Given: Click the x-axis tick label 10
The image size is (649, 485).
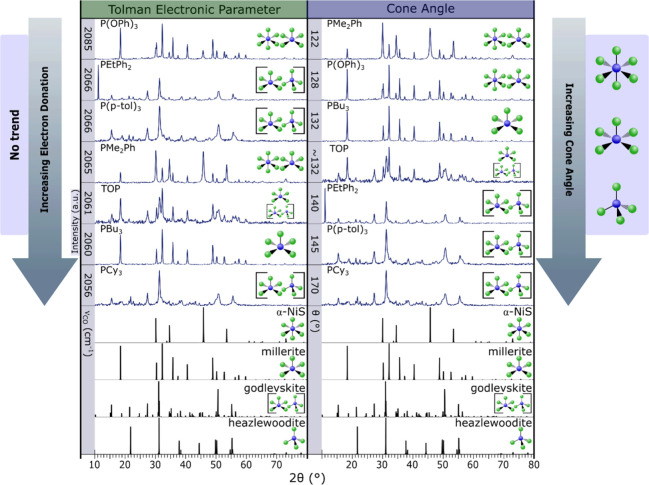Looking at the screenshot, I should click(x=95, y=464).
